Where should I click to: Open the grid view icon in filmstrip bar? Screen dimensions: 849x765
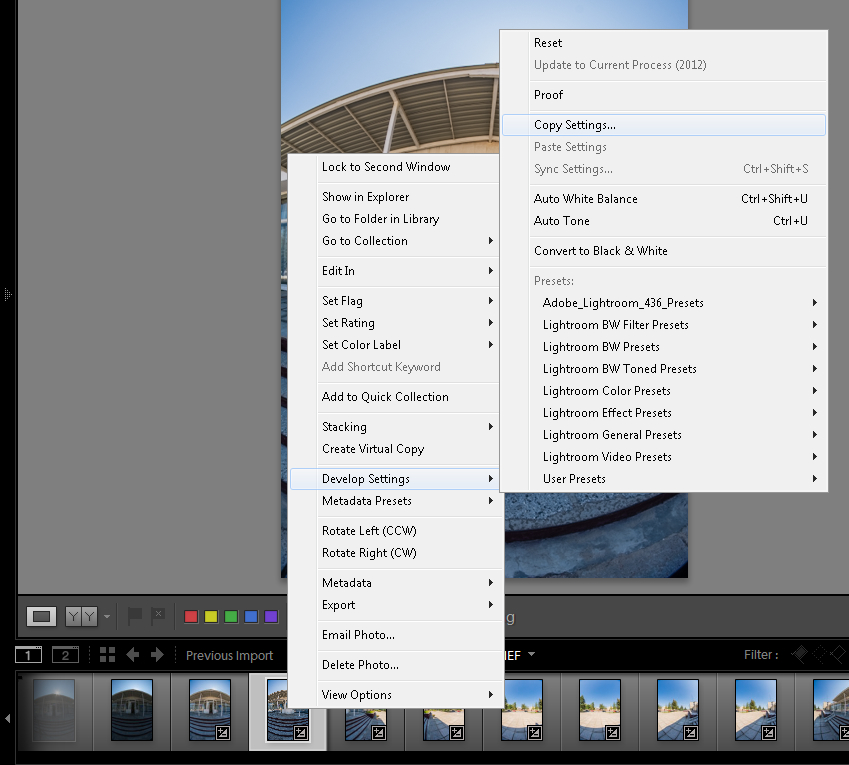tap(107, 655)
